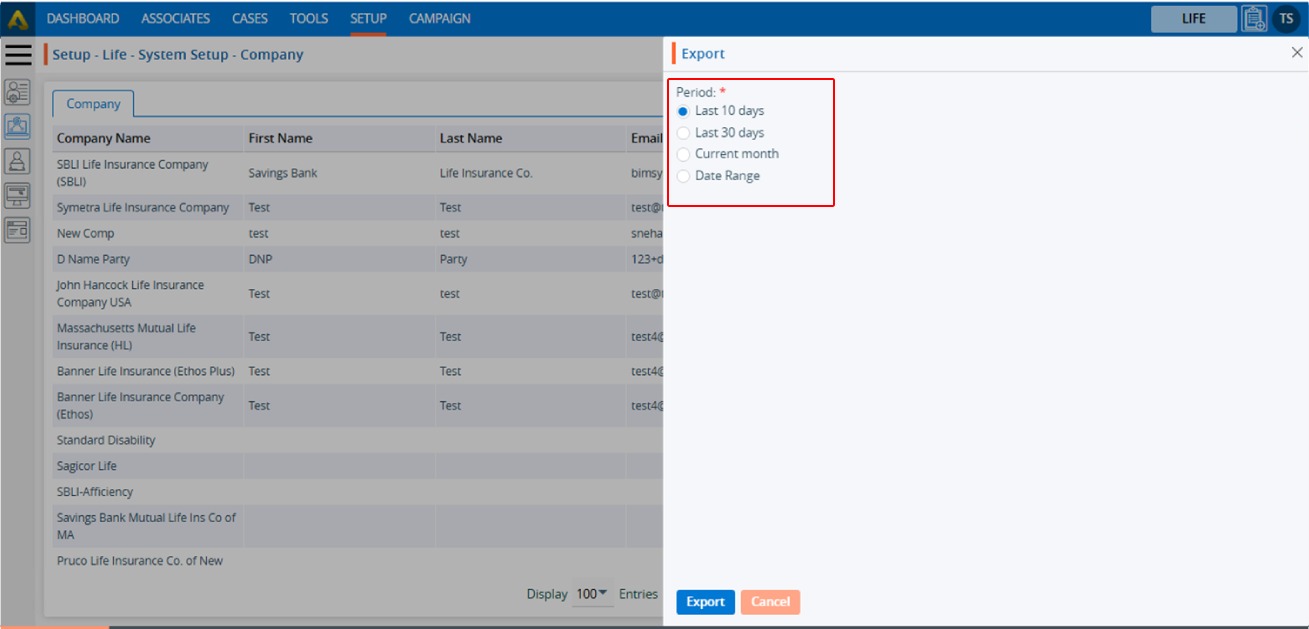Screen dimensions: 1309x629
Task: Expand the Display 100 entries dropdown
Action: pos(592,594)
